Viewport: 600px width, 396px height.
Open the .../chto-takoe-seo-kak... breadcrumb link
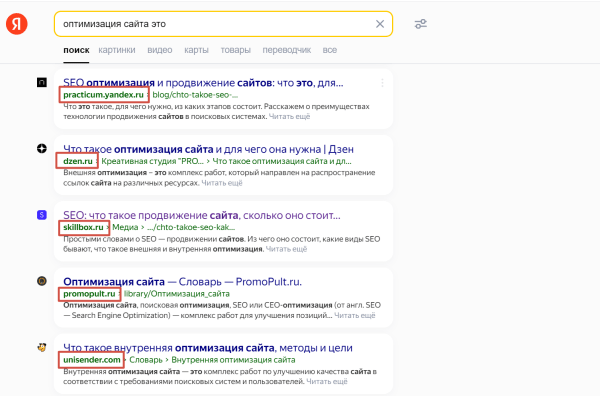[x=191, y=227]
